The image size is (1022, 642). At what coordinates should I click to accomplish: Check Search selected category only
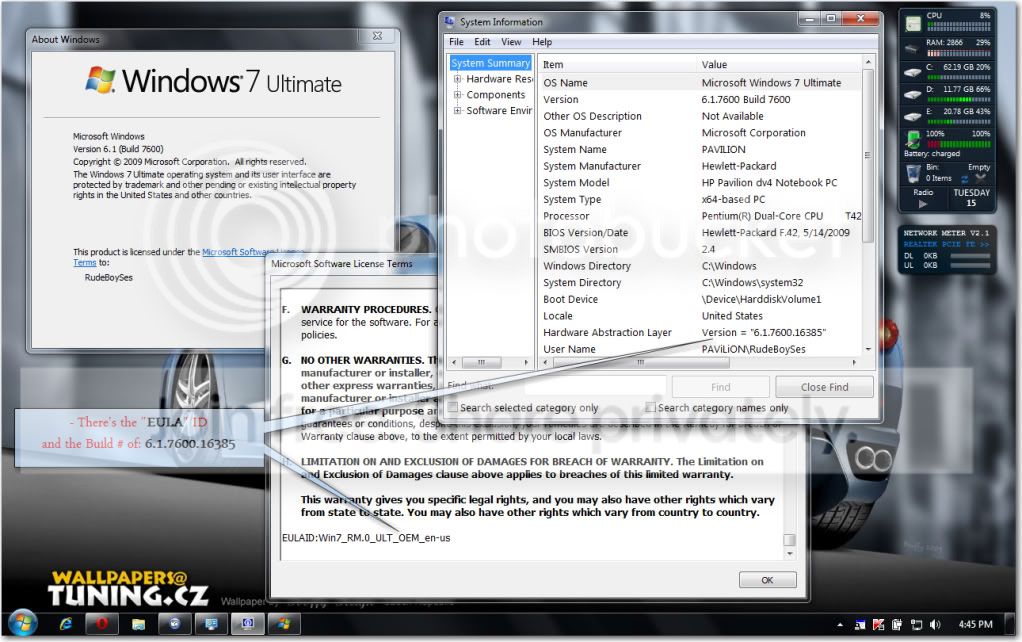(453, 407)
